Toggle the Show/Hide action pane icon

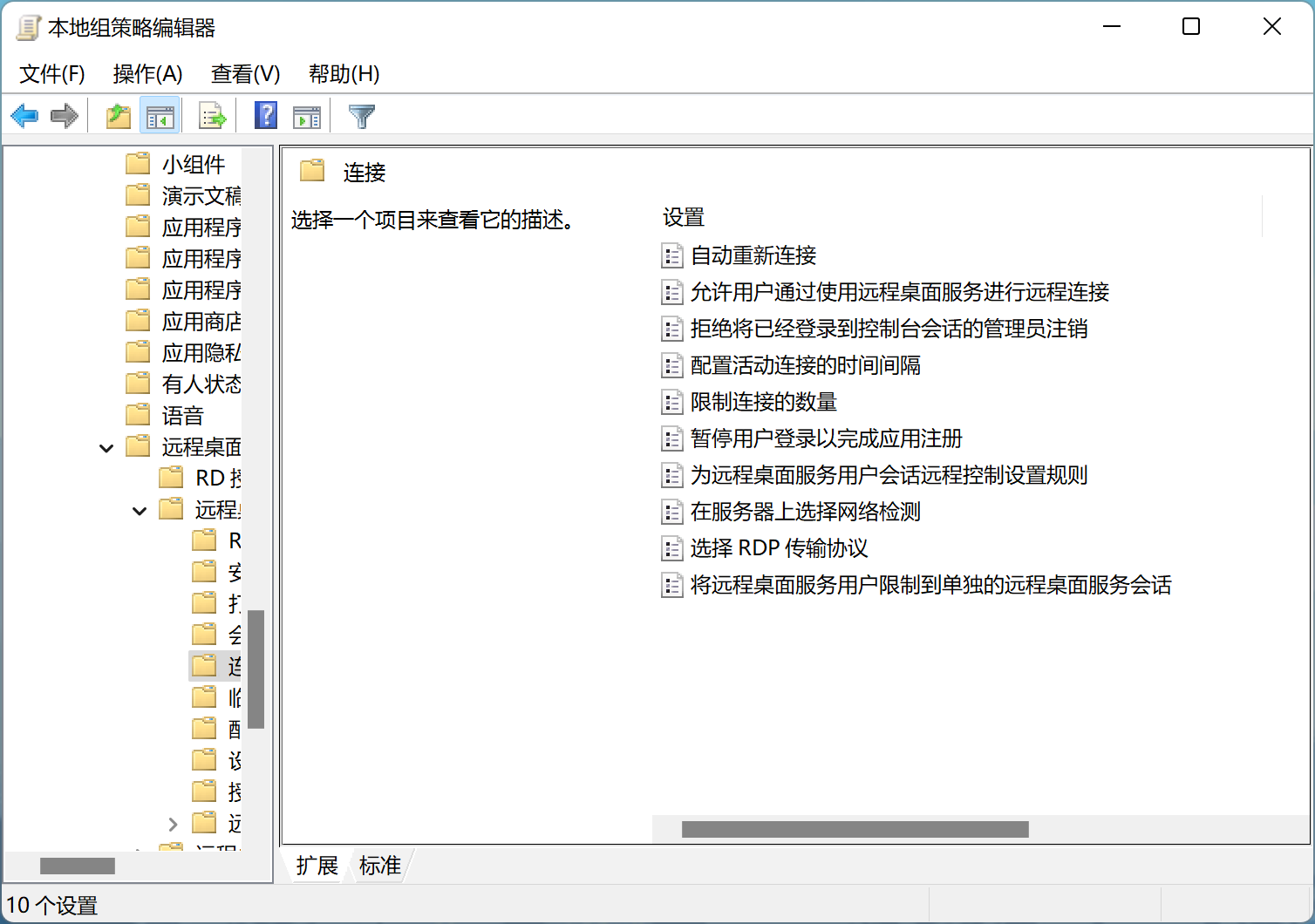307,116
